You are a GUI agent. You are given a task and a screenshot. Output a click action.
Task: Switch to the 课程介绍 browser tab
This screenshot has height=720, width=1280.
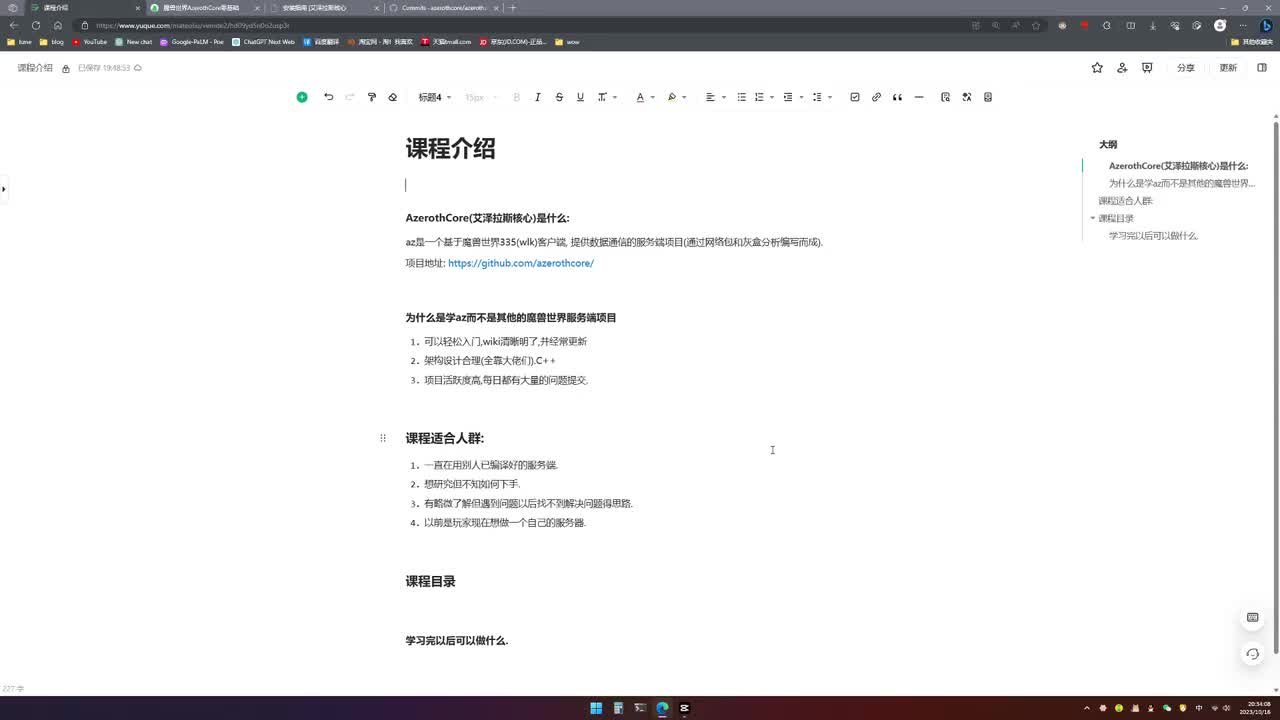pyautogui.click(x=82, y=8)
